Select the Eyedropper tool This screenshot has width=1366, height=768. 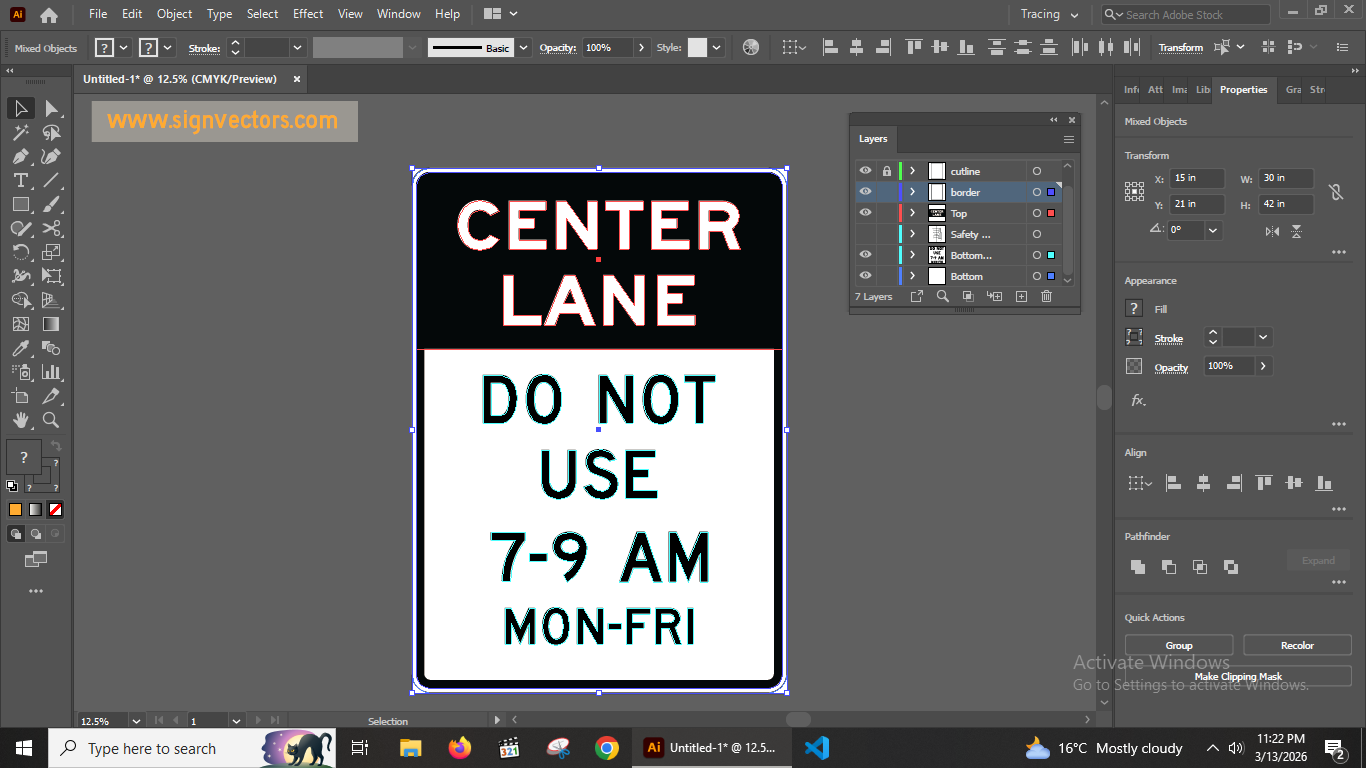click(x=21, y=348)
